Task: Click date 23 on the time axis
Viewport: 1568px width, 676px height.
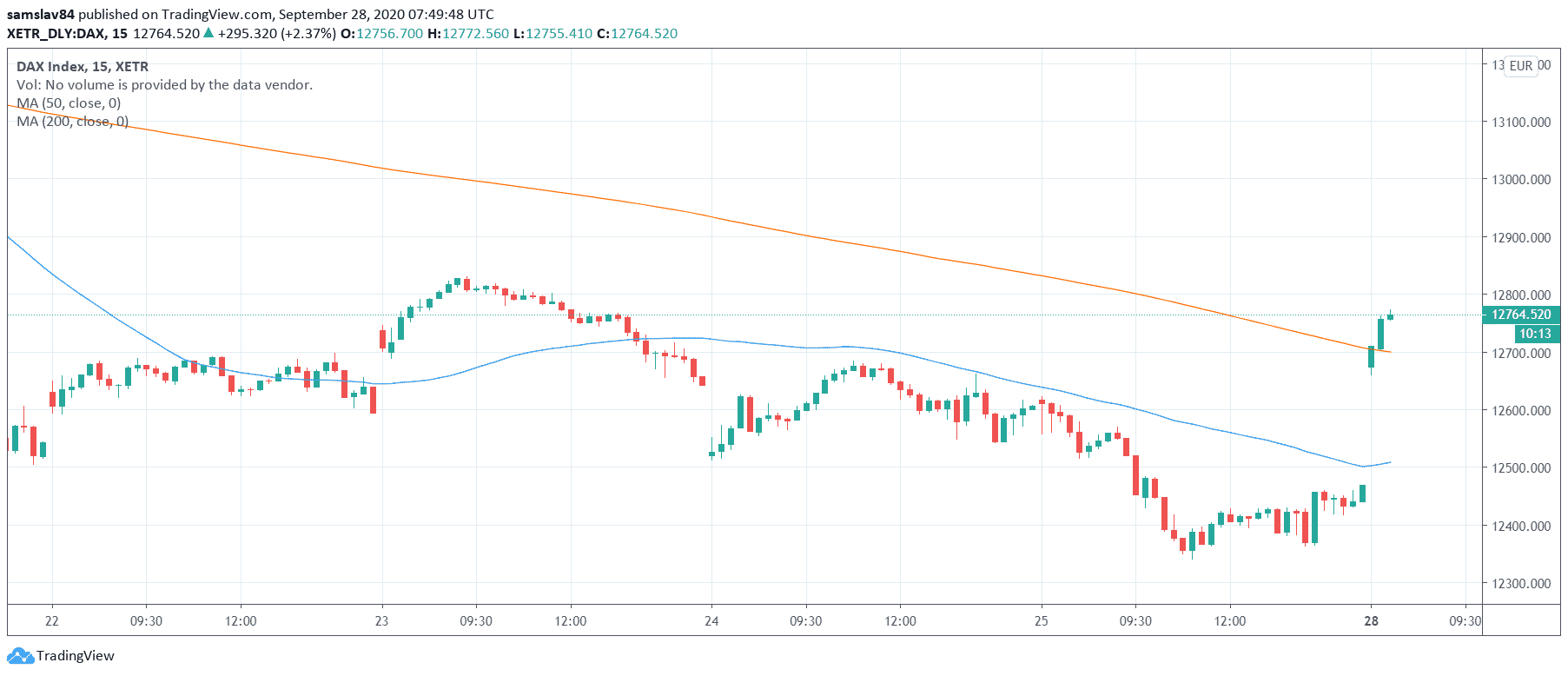Action: click(x=382, y=620)
